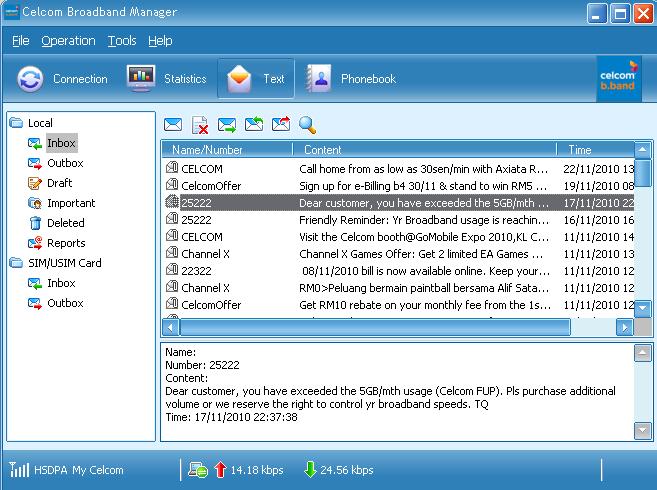Select the Text envelope icon

(239, 78)
